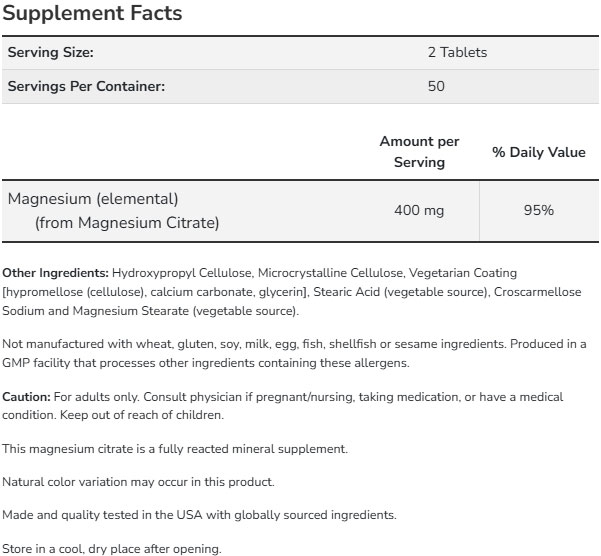Click the 2 Tablets value
This screenshot has width=601, height=556.
tap(457, 53)
